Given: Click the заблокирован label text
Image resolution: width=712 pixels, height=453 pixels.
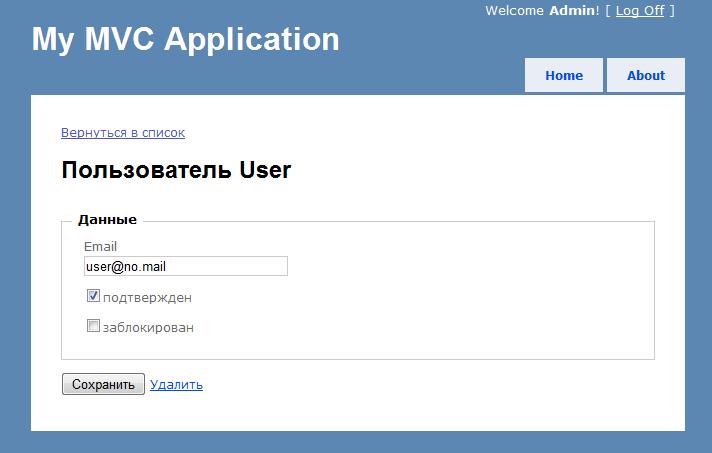Looking at the screenshot, I should [x=148, y=327].
